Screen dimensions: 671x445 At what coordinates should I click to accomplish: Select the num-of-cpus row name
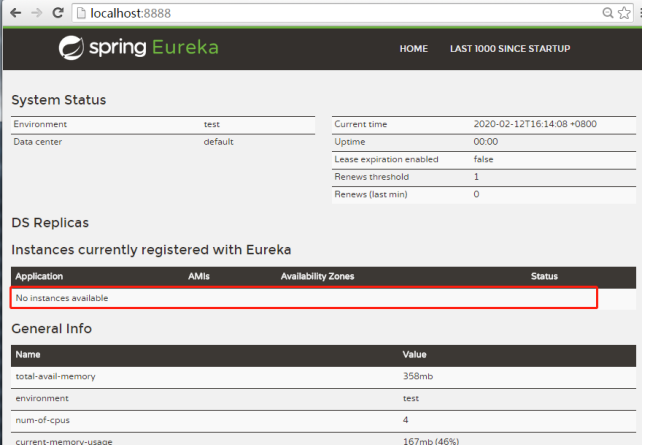coord(42,420)
